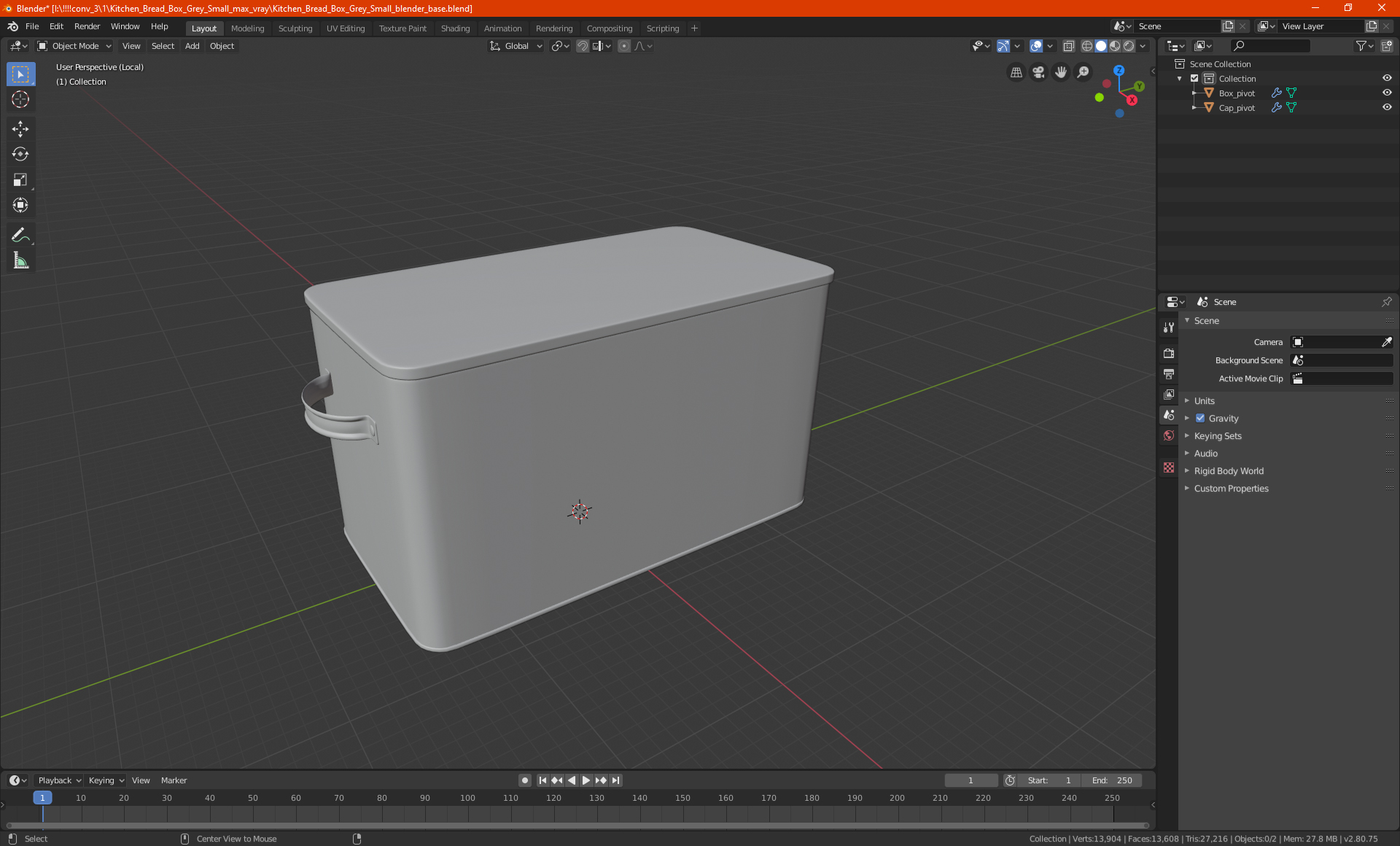Select the Annotate tool

[x=20, y=235]
